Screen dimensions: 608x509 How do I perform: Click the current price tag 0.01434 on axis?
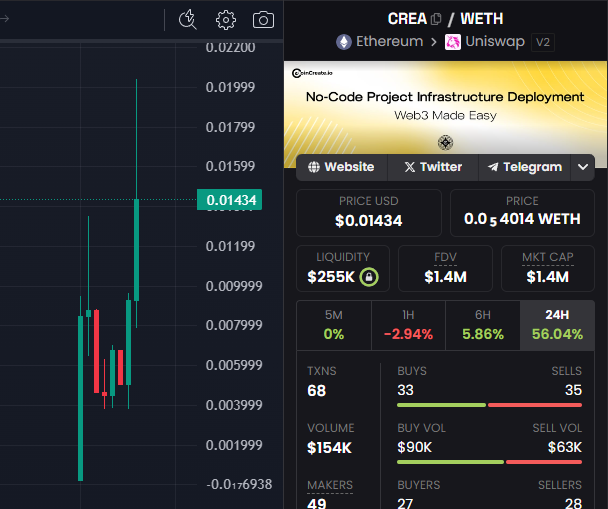click(x=230, y=200)
